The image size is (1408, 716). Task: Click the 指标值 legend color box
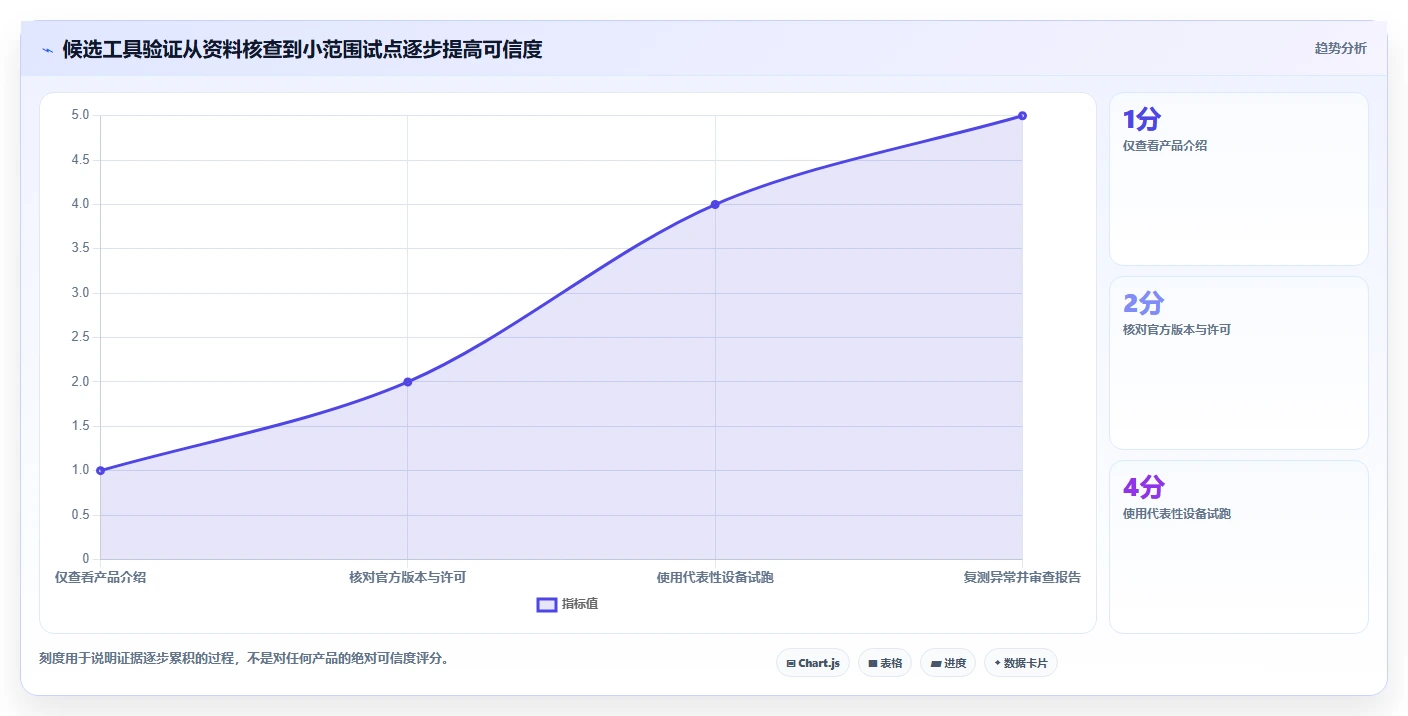click(547, 604)
